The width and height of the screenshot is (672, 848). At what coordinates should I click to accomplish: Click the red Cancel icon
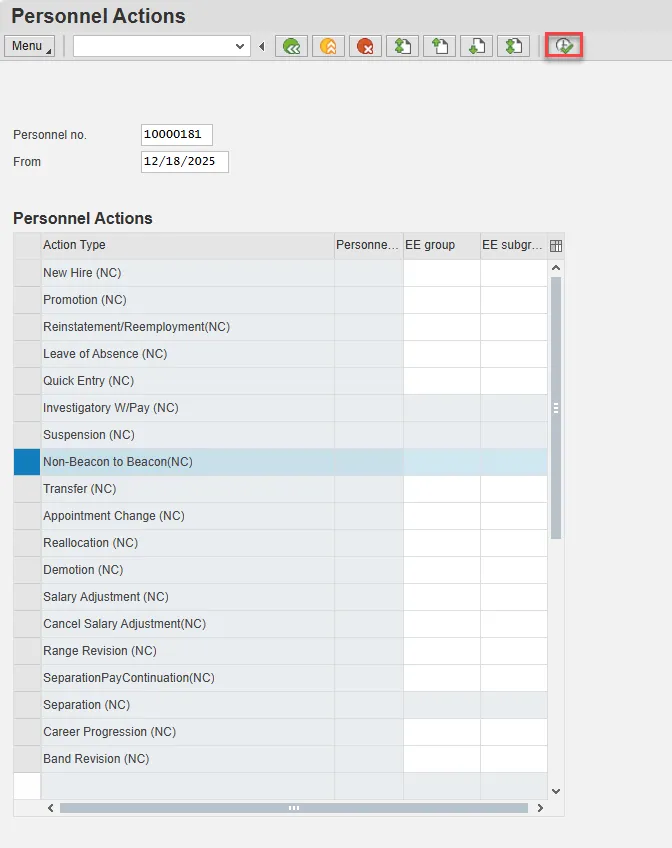click(365, 46)
